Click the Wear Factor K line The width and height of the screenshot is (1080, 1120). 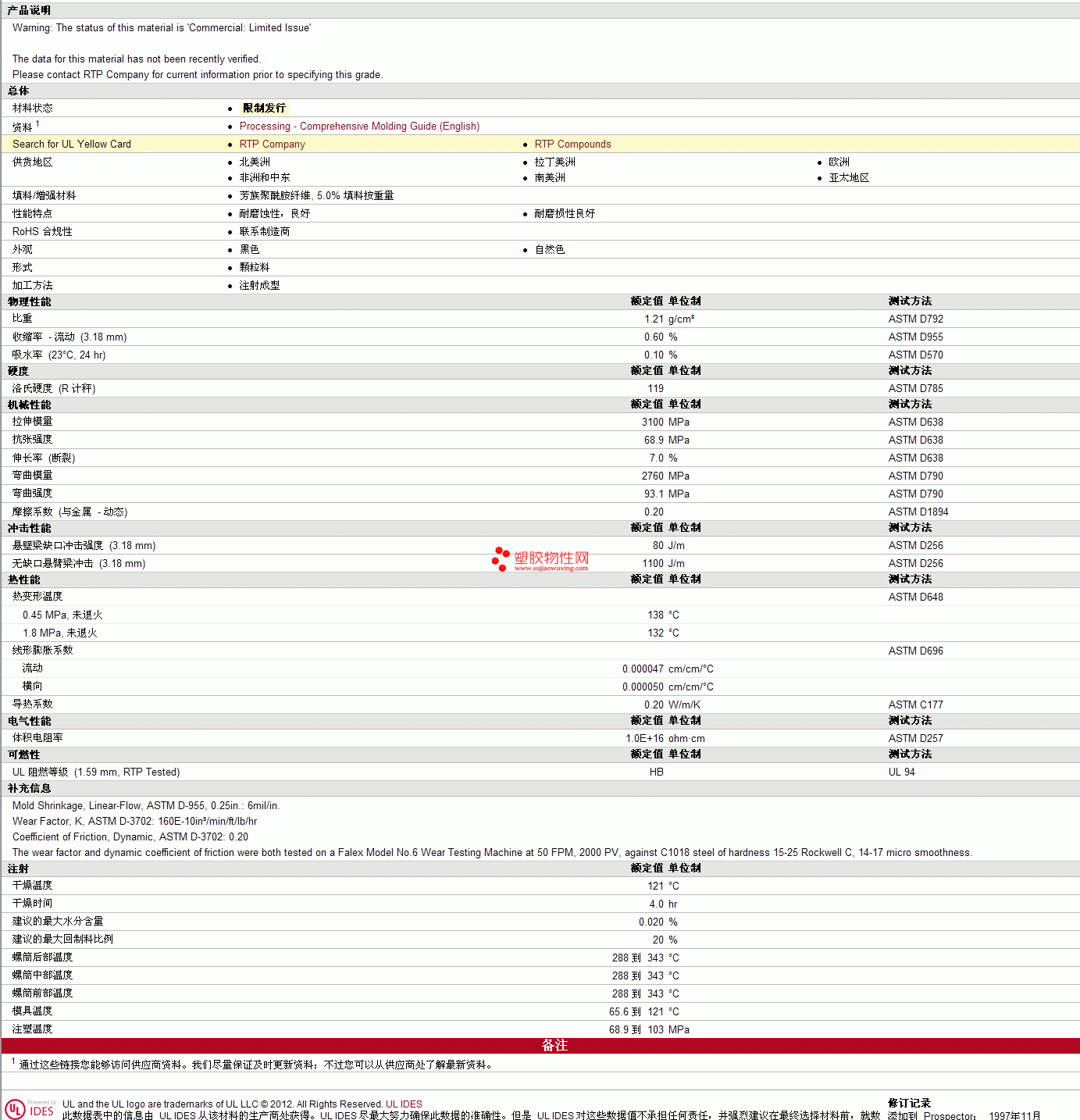click(135, 822)
